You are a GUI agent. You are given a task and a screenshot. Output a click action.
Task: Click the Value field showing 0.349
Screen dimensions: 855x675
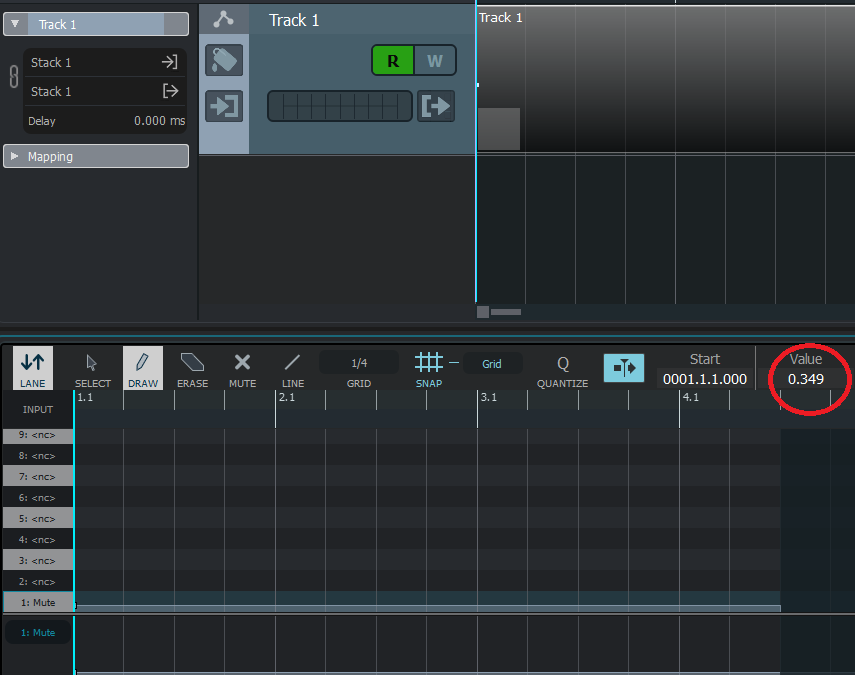(x=805, y=379)
